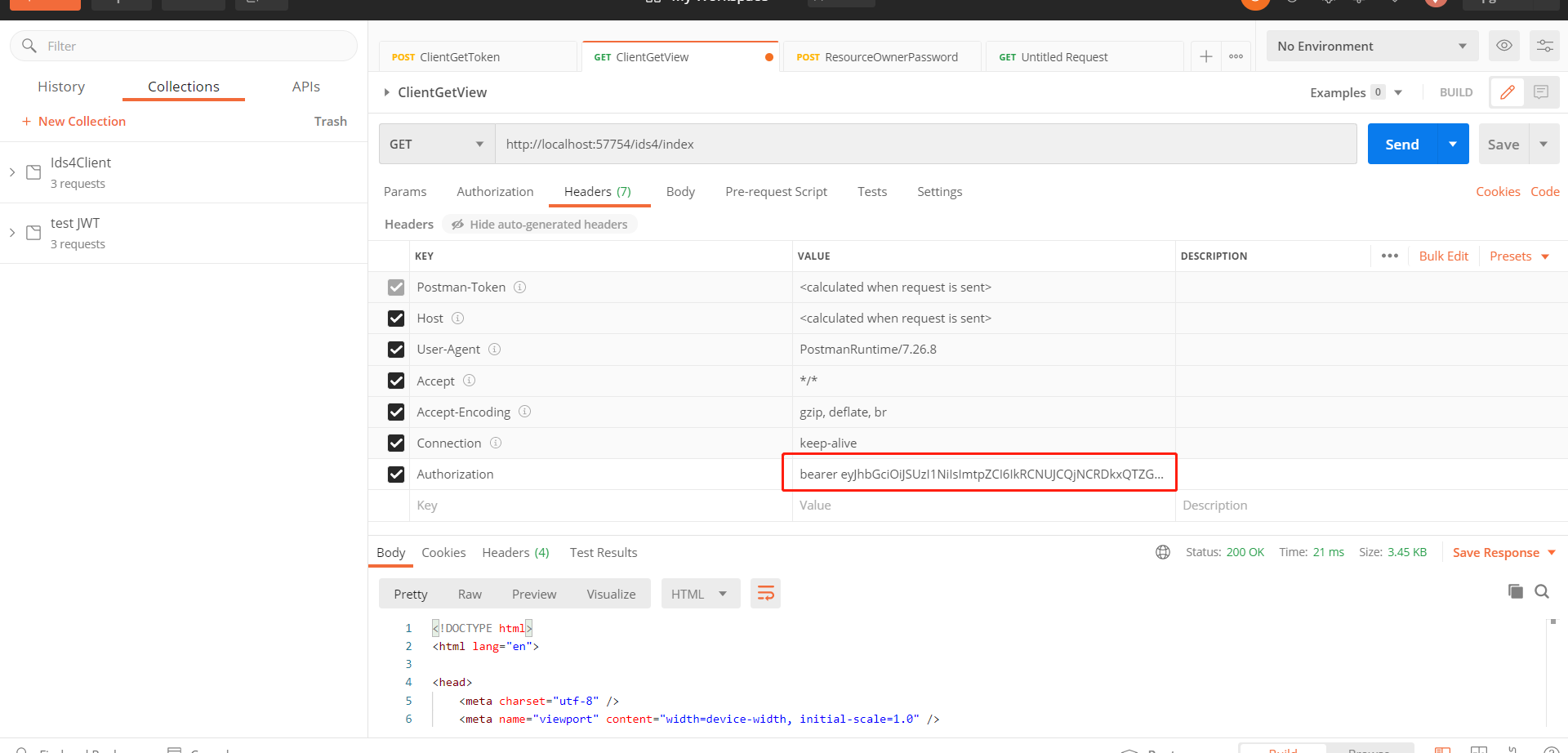Uncheck the Accept header checkbox
The height and width of the screenshot is (753, 1568).
[396, 381]
